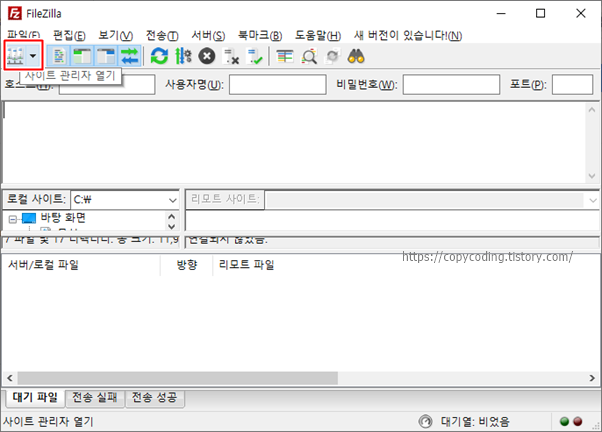Screen dimensions: 602x432
Task: Maximize the FileZilla window
Action: coord(541,13)
